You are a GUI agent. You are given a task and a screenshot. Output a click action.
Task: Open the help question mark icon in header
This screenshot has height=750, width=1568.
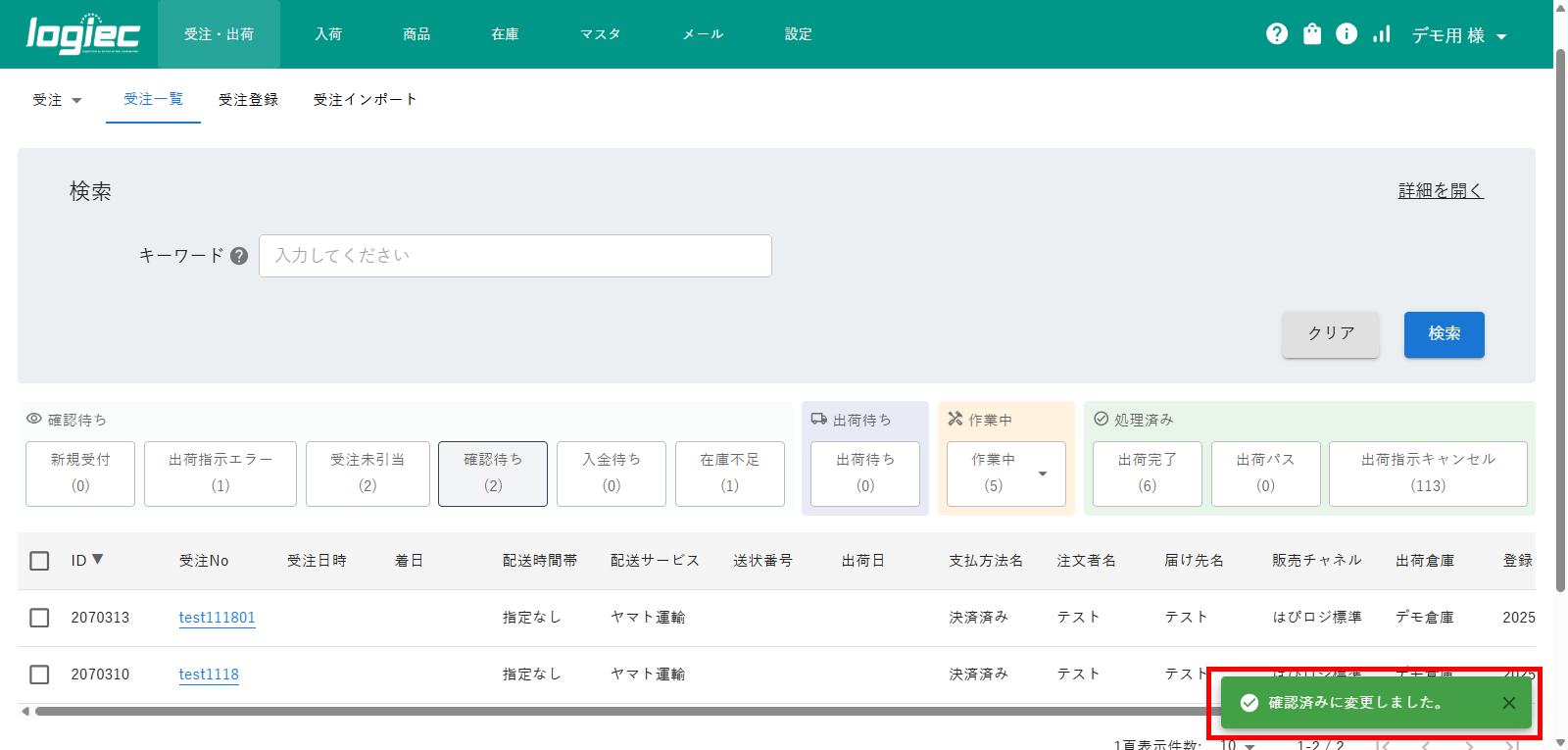click(1277, 34)
